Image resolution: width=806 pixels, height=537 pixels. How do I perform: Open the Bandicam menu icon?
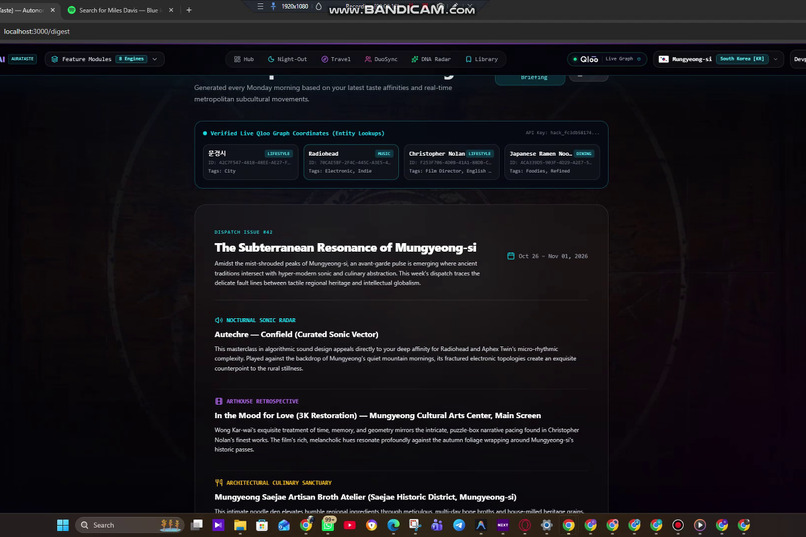click(260, 7)
